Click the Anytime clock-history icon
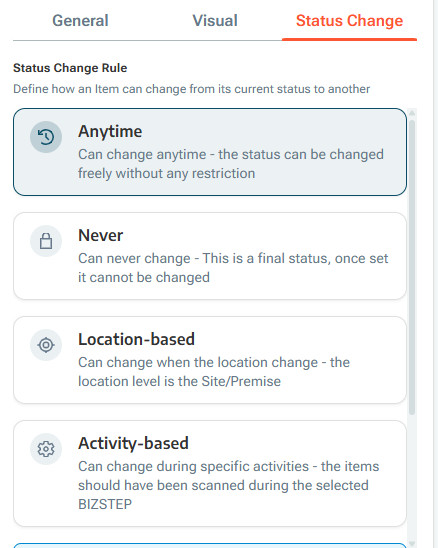The height and width of the screenshot is (548, 438). pyautogui.click(x=46, y=137)
